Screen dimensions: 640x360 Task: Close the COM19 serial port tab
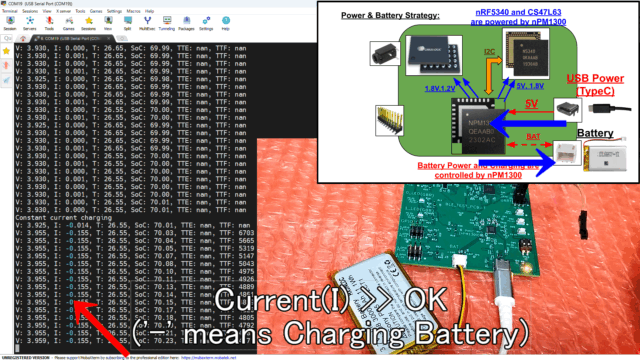click(x=109, y=38)
